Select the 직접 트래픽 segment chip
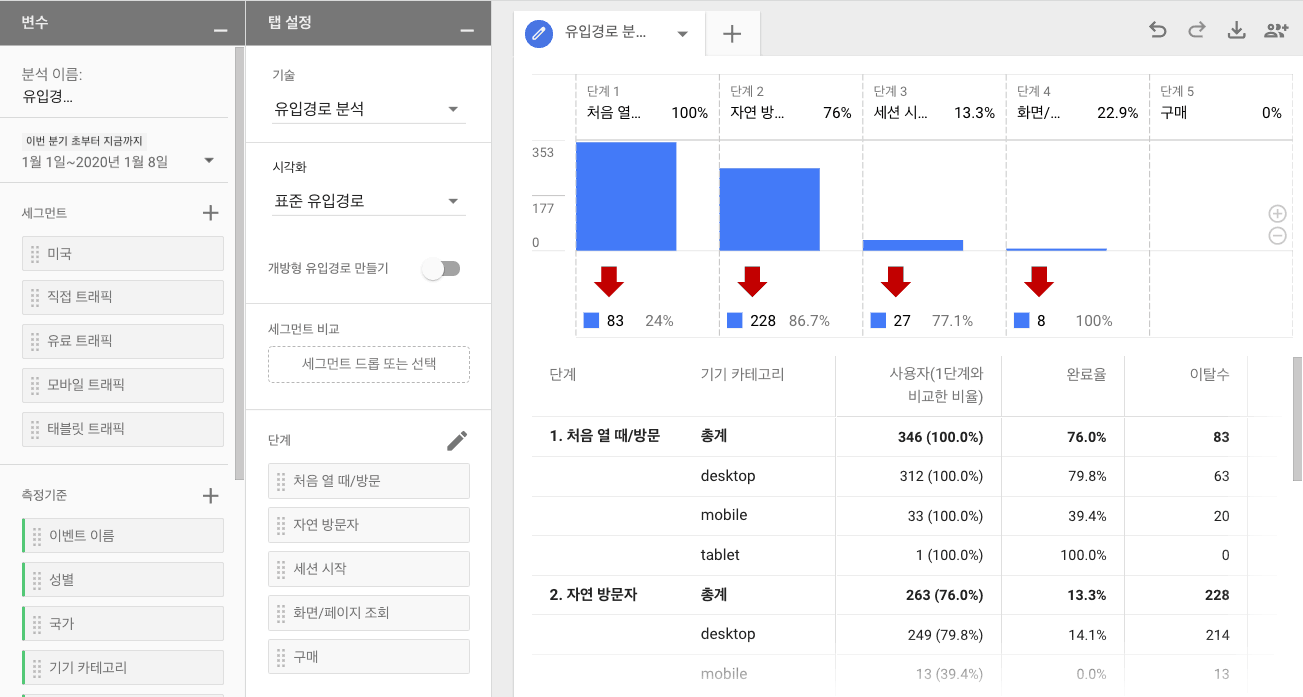The image size is (1303, 697). click(123, 298)
